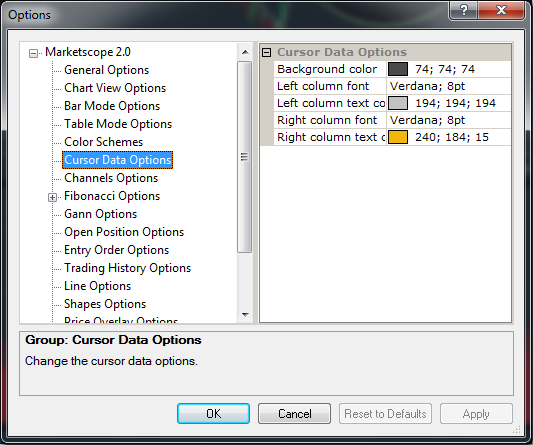
Task: Open the help question mark button
Action: click(x=464, y=10)
